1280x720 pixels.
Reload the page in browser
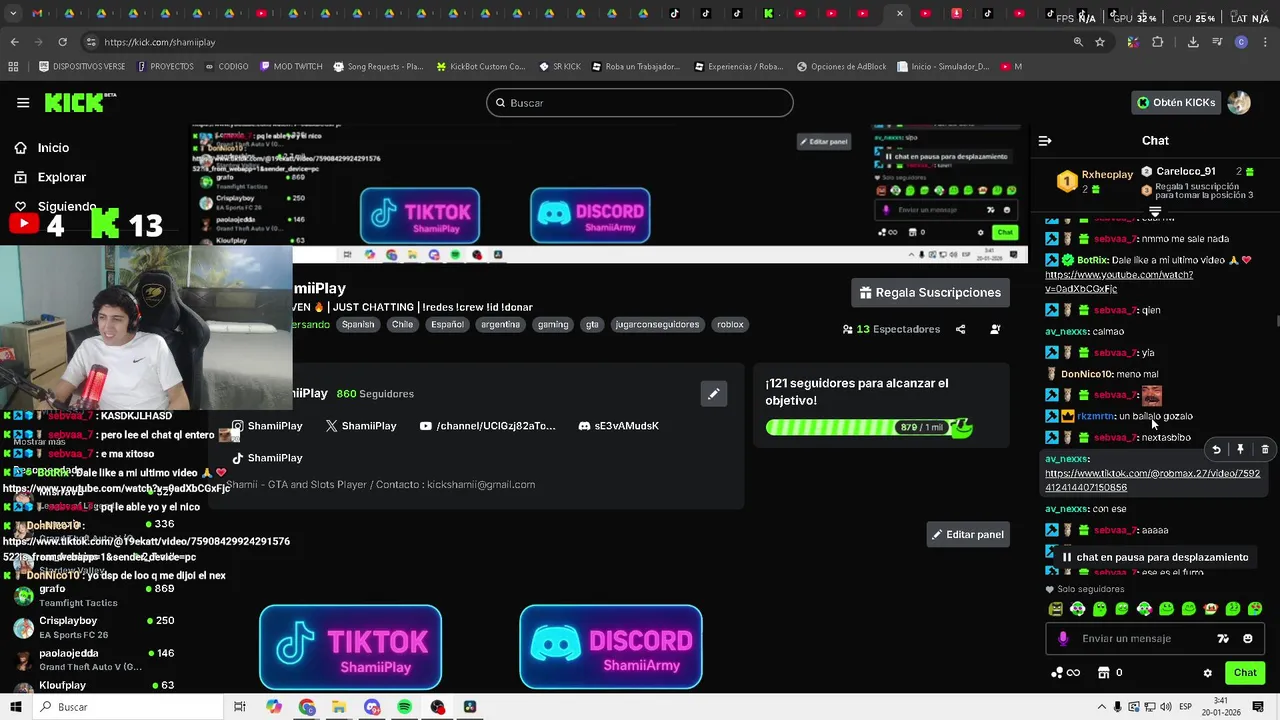point(62,42)
